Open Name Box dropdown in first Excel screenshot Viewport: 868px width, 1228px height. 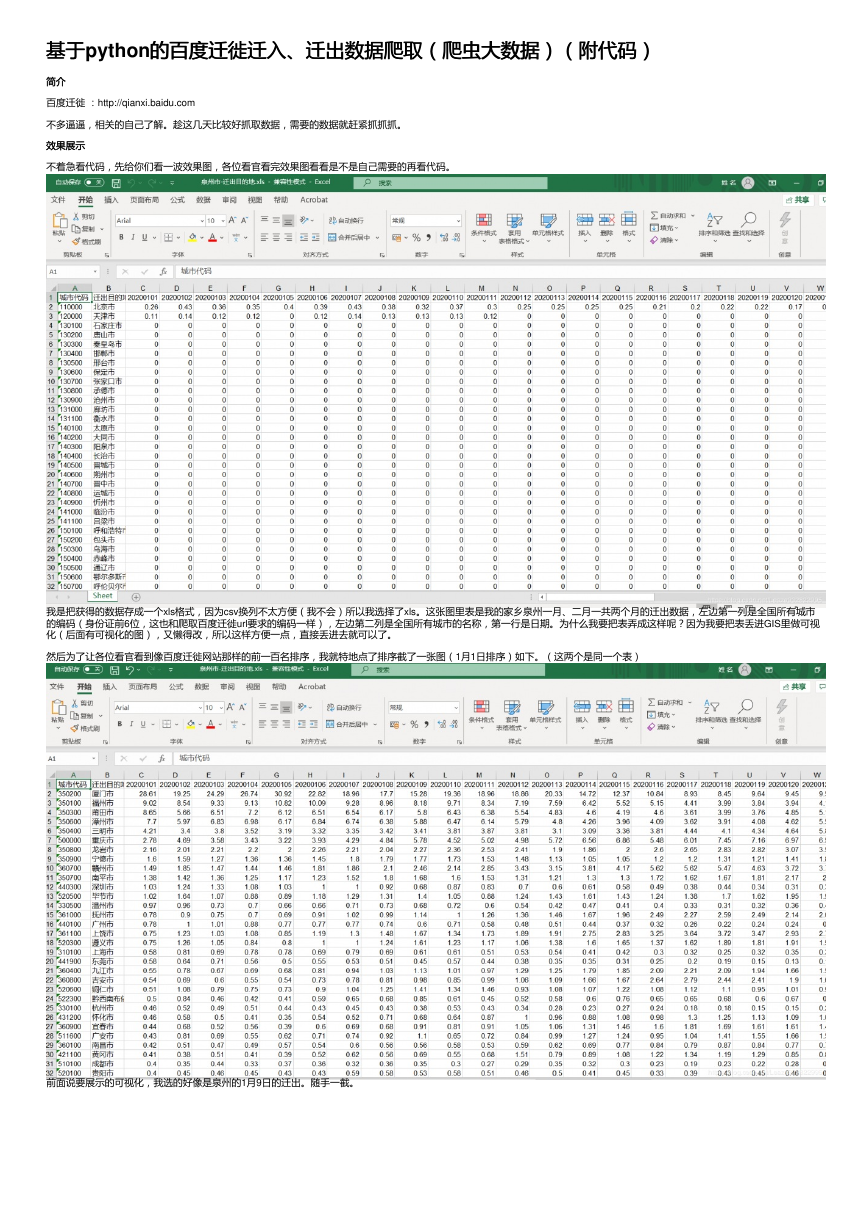point(95,271)
